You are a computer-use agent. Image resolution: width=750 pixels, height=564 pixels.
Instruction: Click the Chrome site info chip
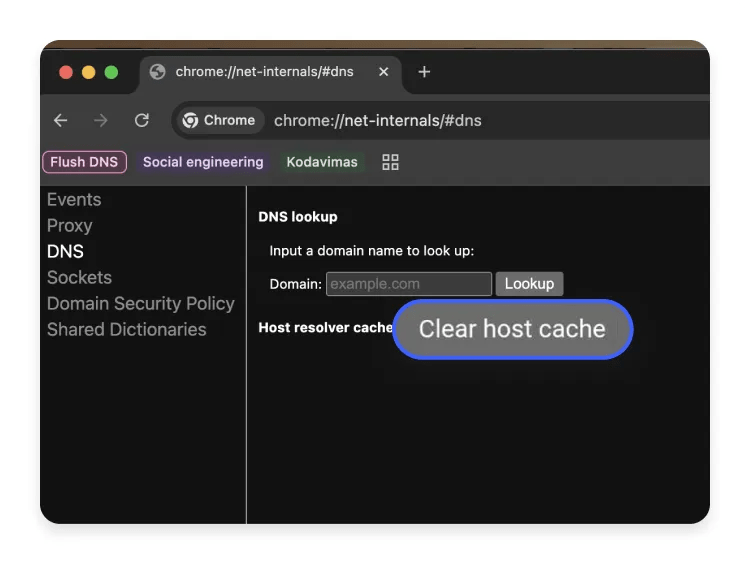(x=219, y=120)
